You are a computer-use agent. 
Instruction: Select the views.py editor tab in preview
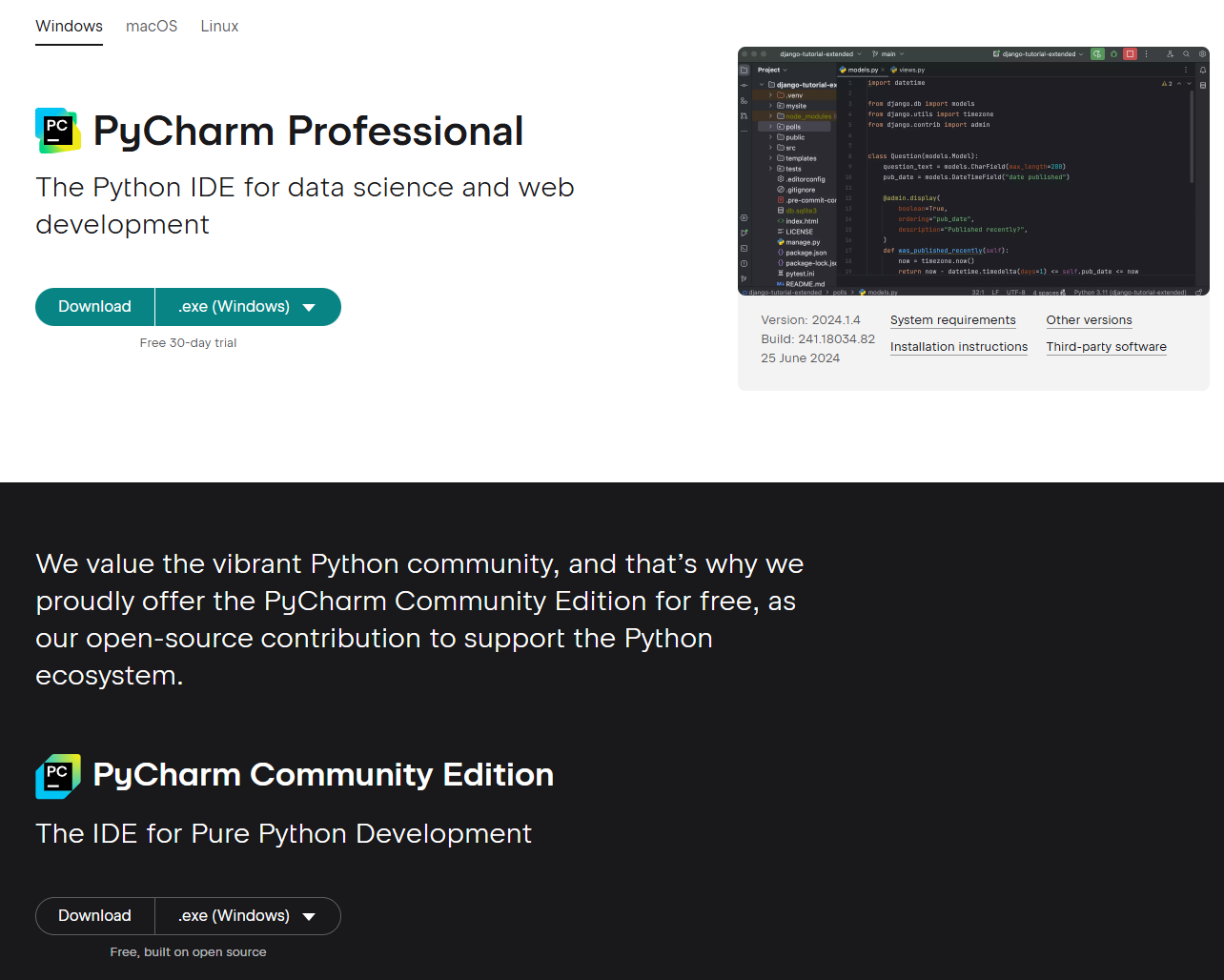click(x=908, y=71)
